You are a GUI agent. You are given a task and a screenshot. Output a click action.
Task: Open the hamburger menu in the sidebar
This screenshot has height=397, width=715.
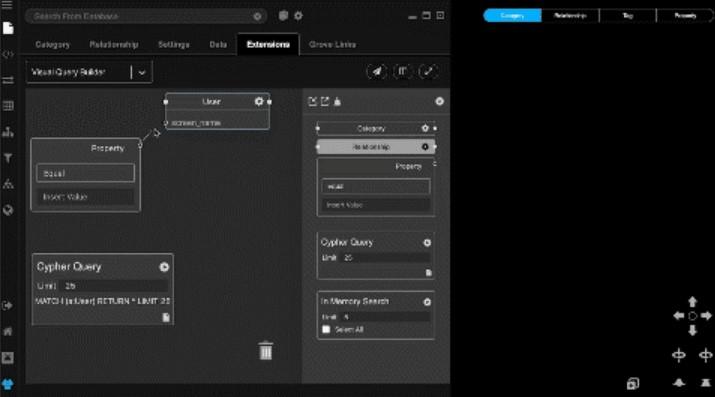[8, 5]
